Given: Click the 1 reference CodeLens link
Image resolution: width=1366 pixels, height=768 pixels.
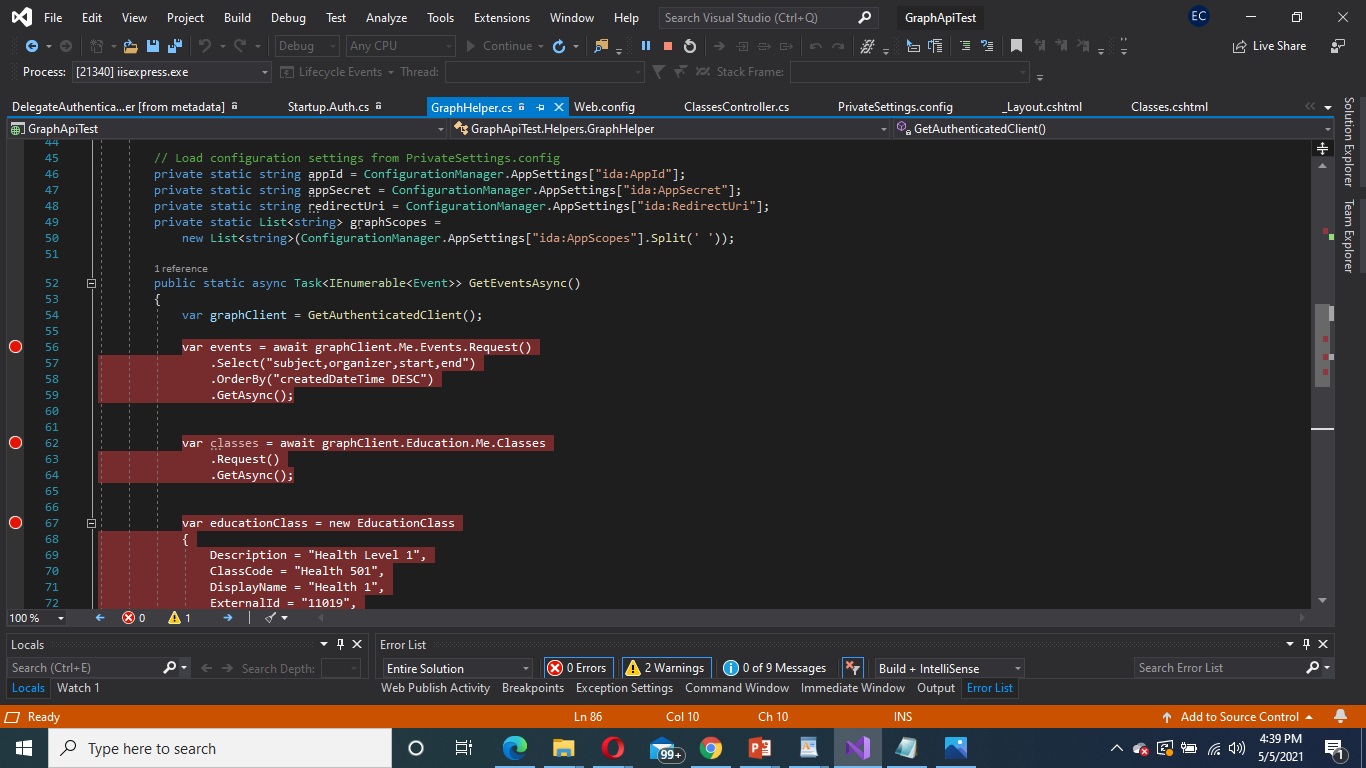Looking at the screenshot, I should click(181, 269).
